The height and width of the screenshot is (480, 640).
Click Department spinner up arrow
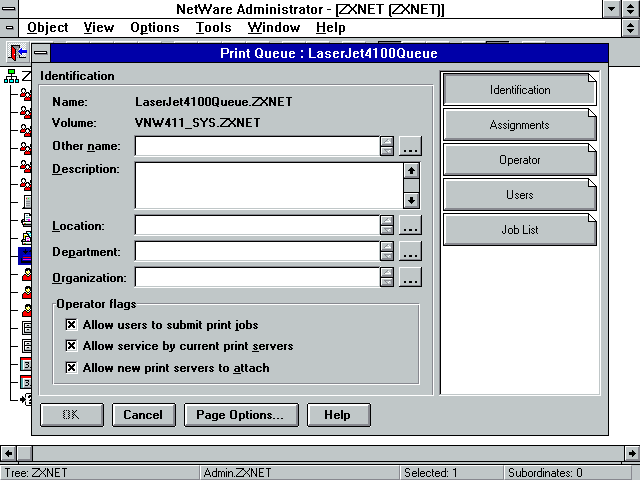387,247
